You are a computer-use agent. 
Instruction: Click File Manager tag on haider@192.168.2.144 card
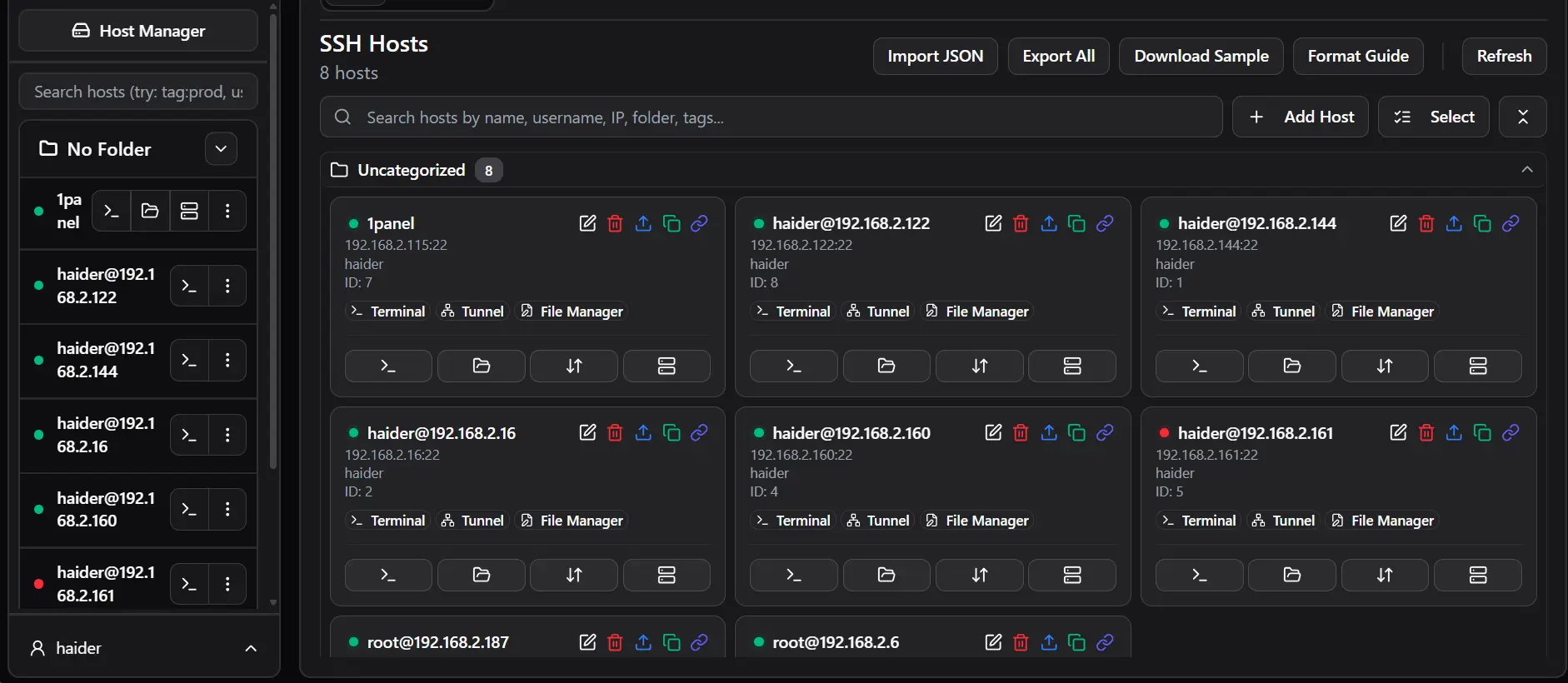tap(1383, 312)
